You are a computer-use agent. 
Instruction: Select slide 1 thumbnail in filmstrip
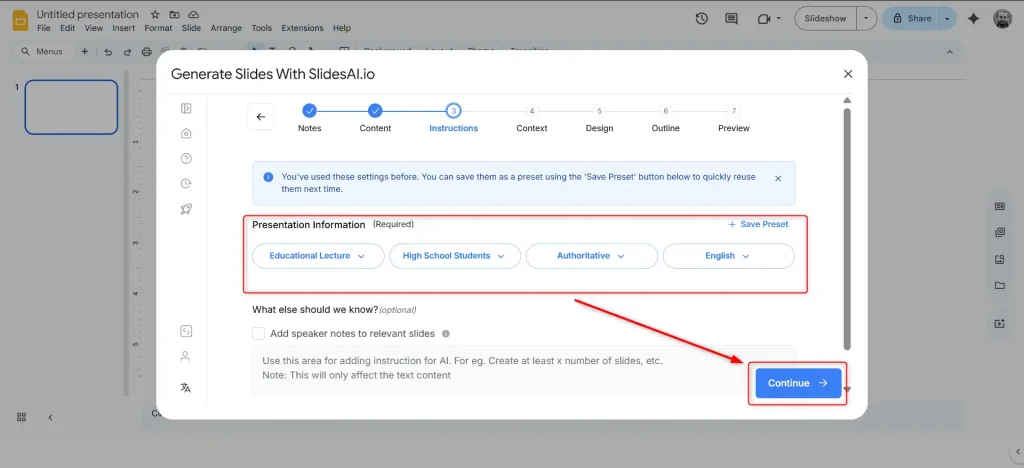(x=71, y=107)
